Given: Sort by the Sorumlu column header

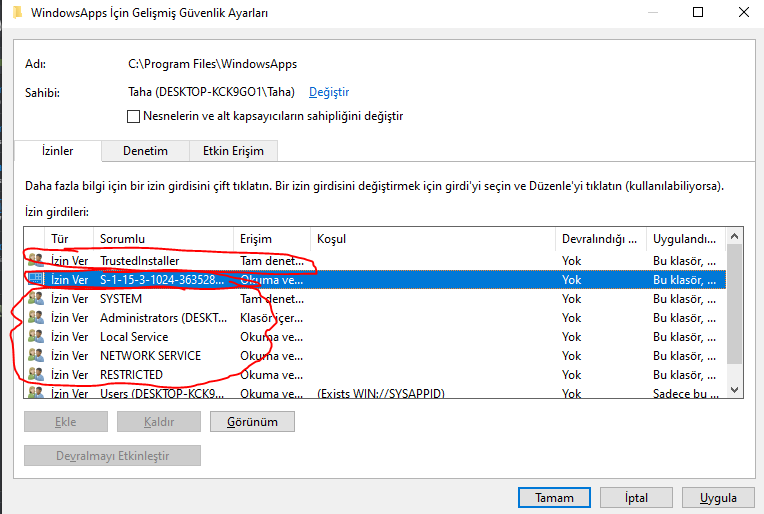Looking at the screenshot, I should [x=163, y=239].
